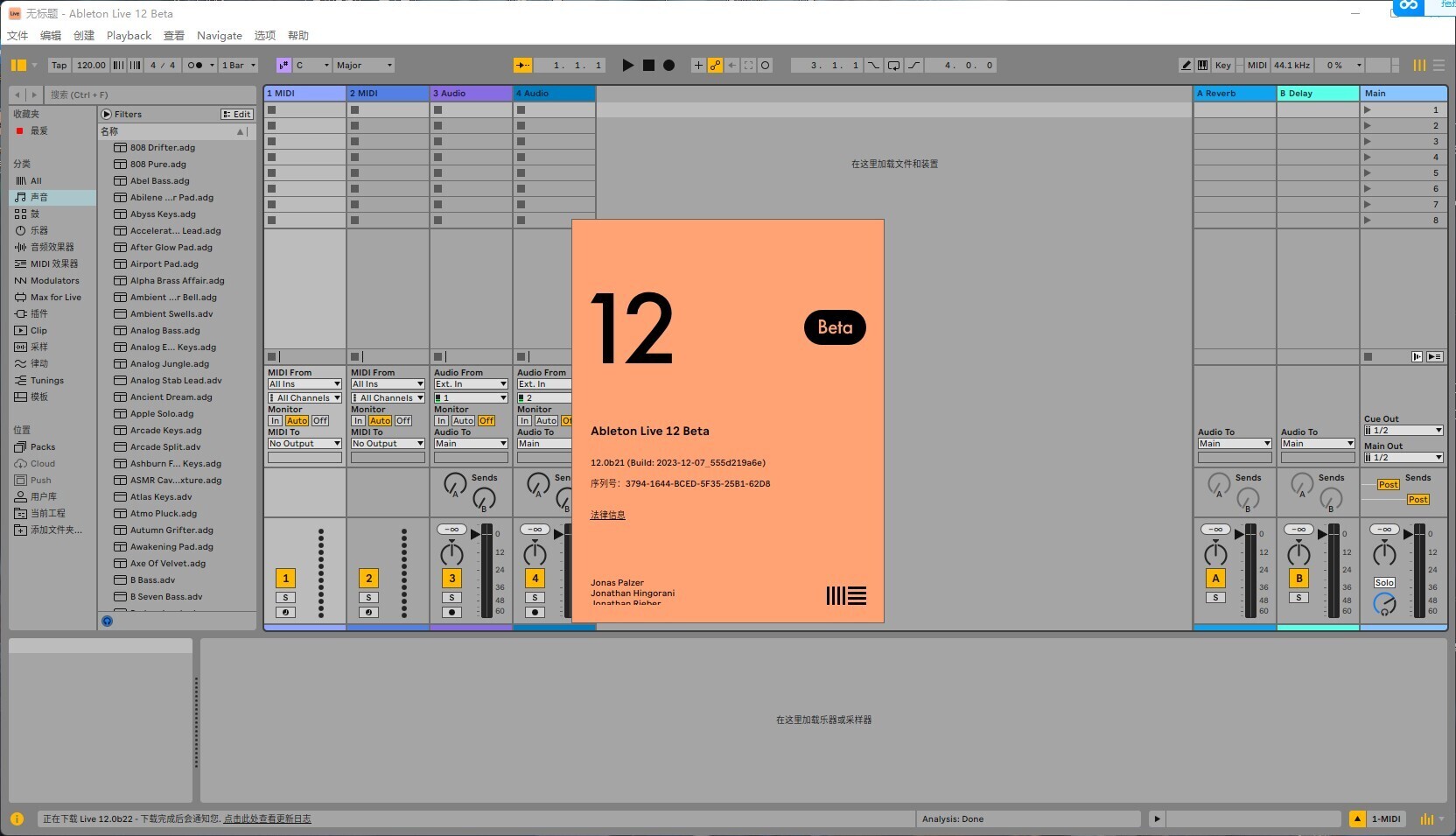Switch to Arrangement view icon
1456x836 pixels.
click(x=1438, y=65)
